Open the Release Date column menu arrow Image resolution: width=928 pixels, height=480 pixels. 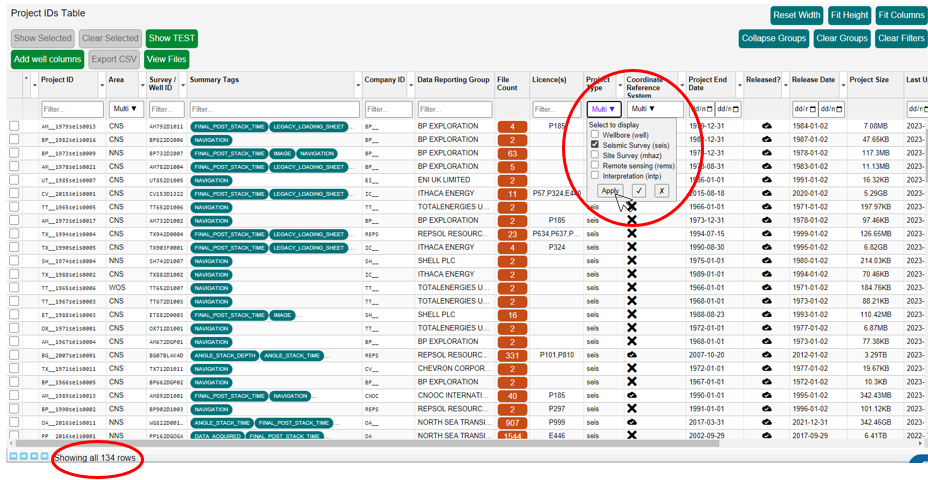[843, 86]
